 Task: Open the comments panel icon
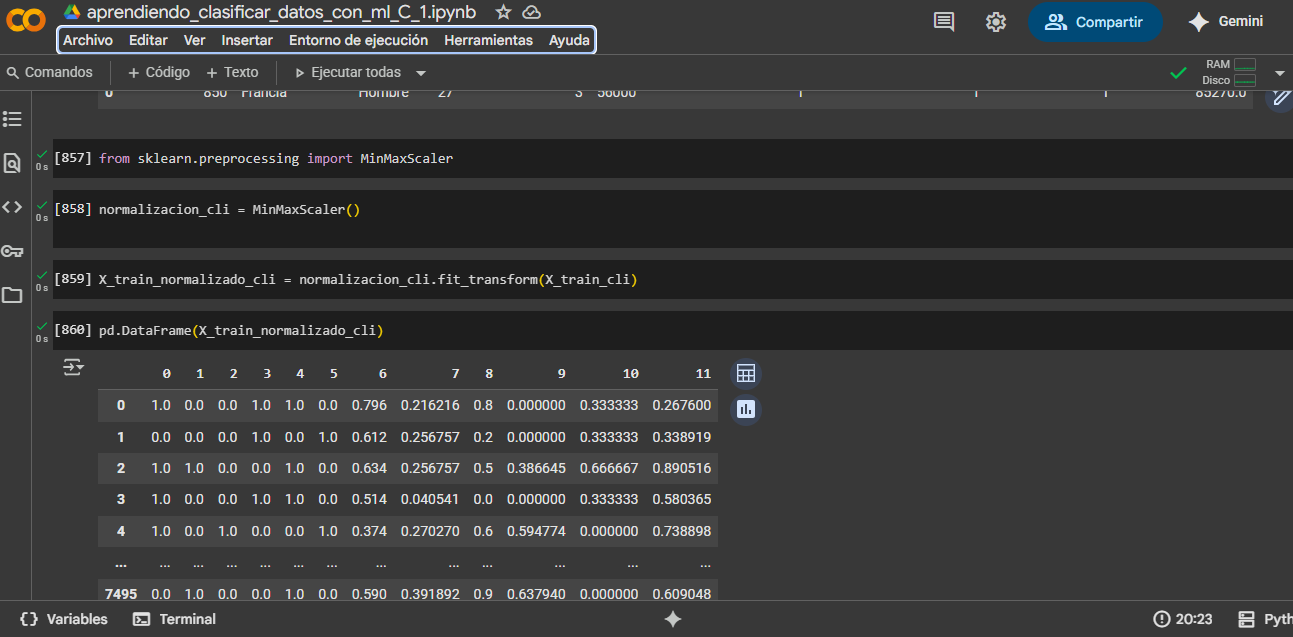pos(943,22)
